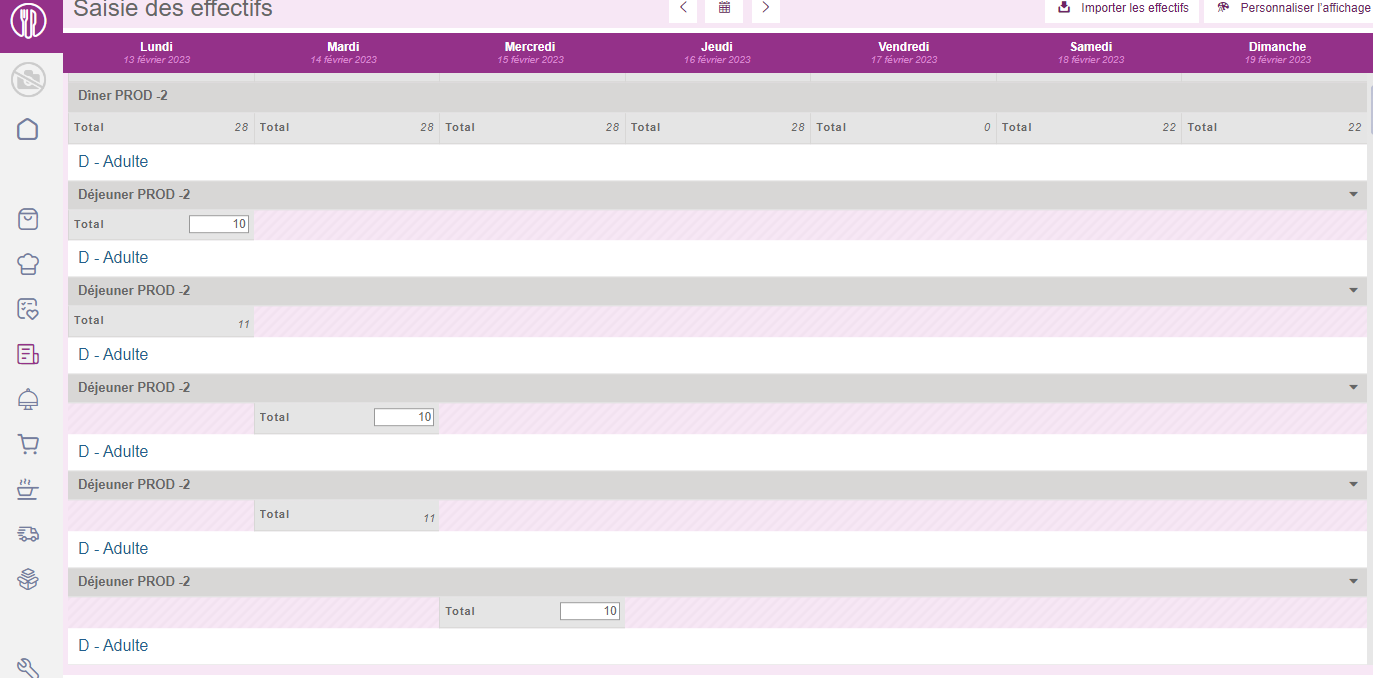Screen dimensions: 1373x678
Task: Go to the Home page icon
Action: [28, 129]
